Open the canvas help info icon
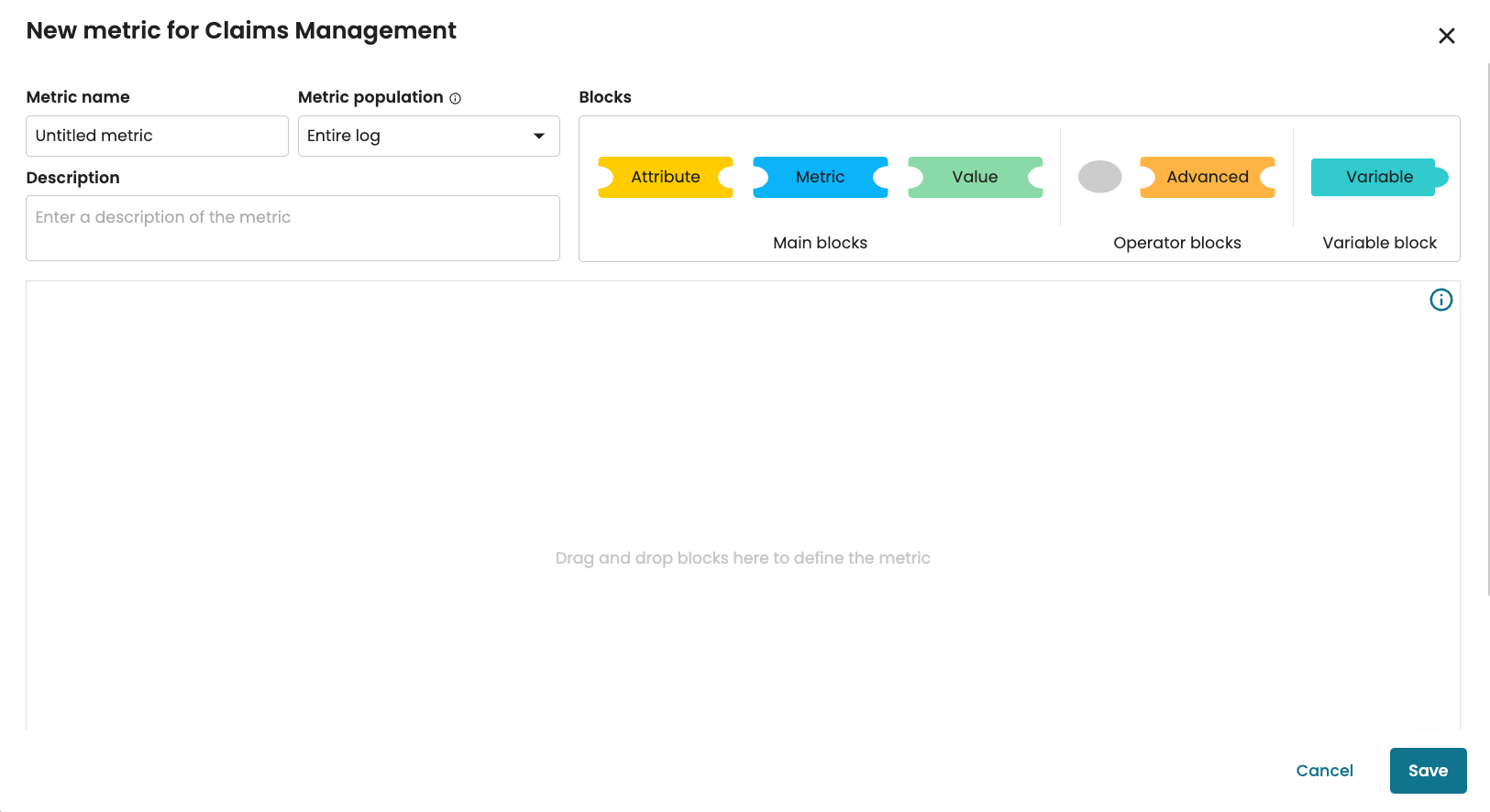The height and width of the screenshot is (812, 1490). 1440,300
